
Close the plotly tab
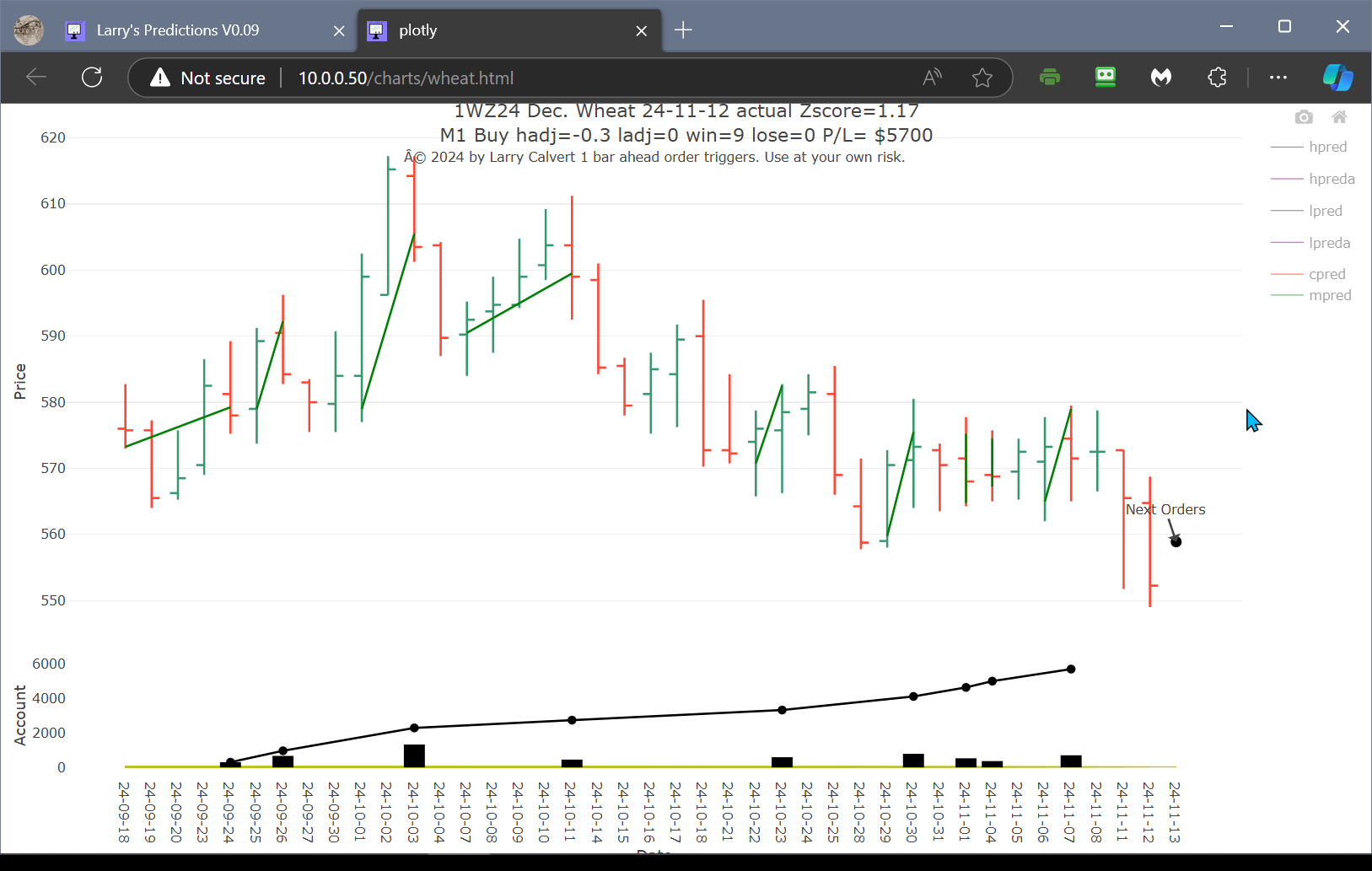pyautogui.click(x=642, y=30)
